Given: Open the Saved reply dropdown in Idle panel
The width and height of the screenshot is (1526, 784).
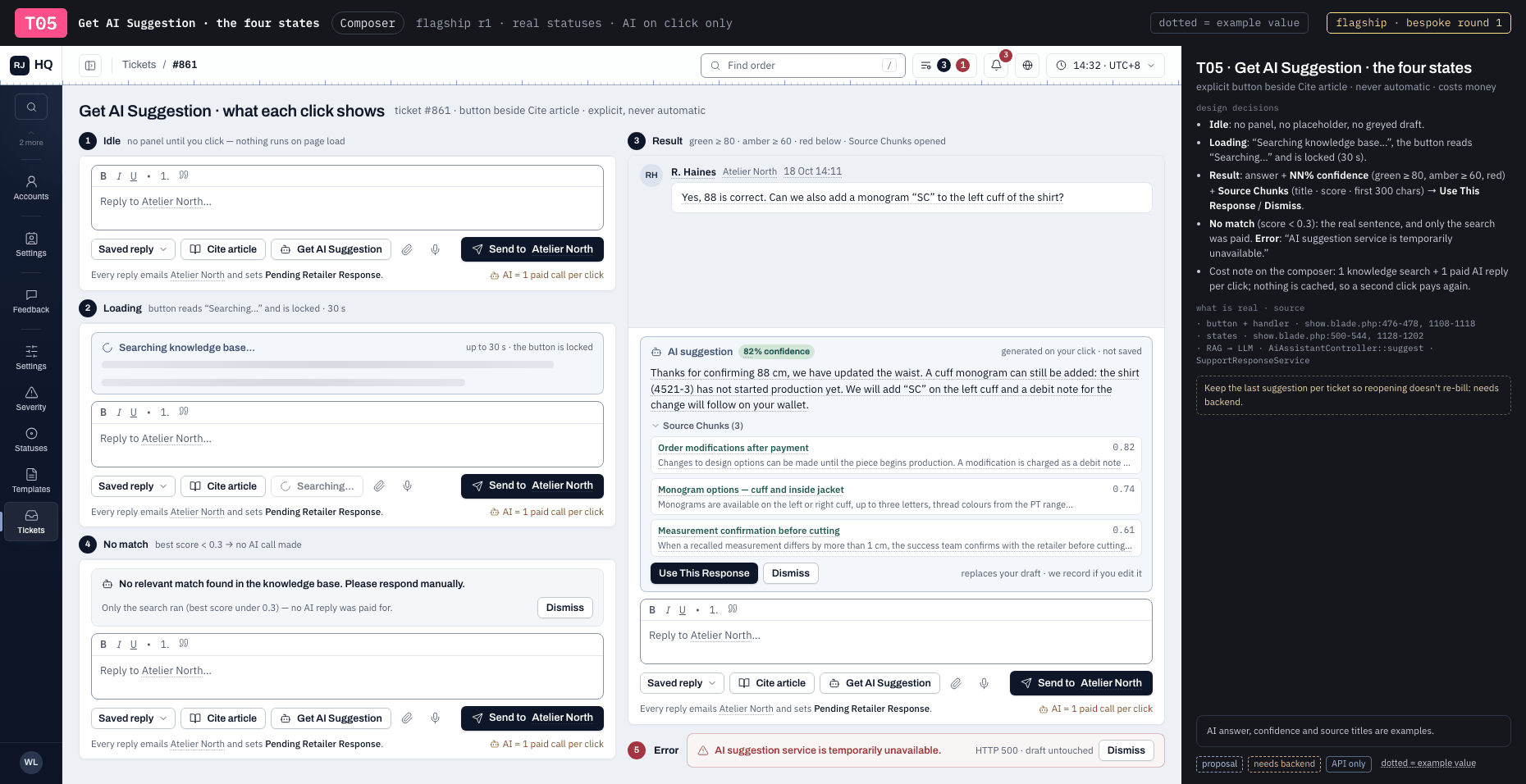Looking at the screenshot, I should (x=133, y=249).
